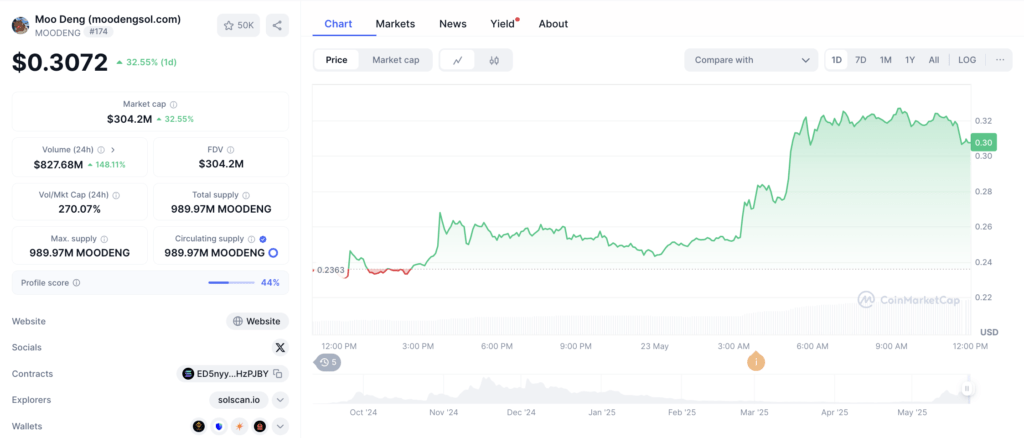Select the 7D time range
Image resolution: width=1024 pixels, height=438 pixels.
coord(861,60)
